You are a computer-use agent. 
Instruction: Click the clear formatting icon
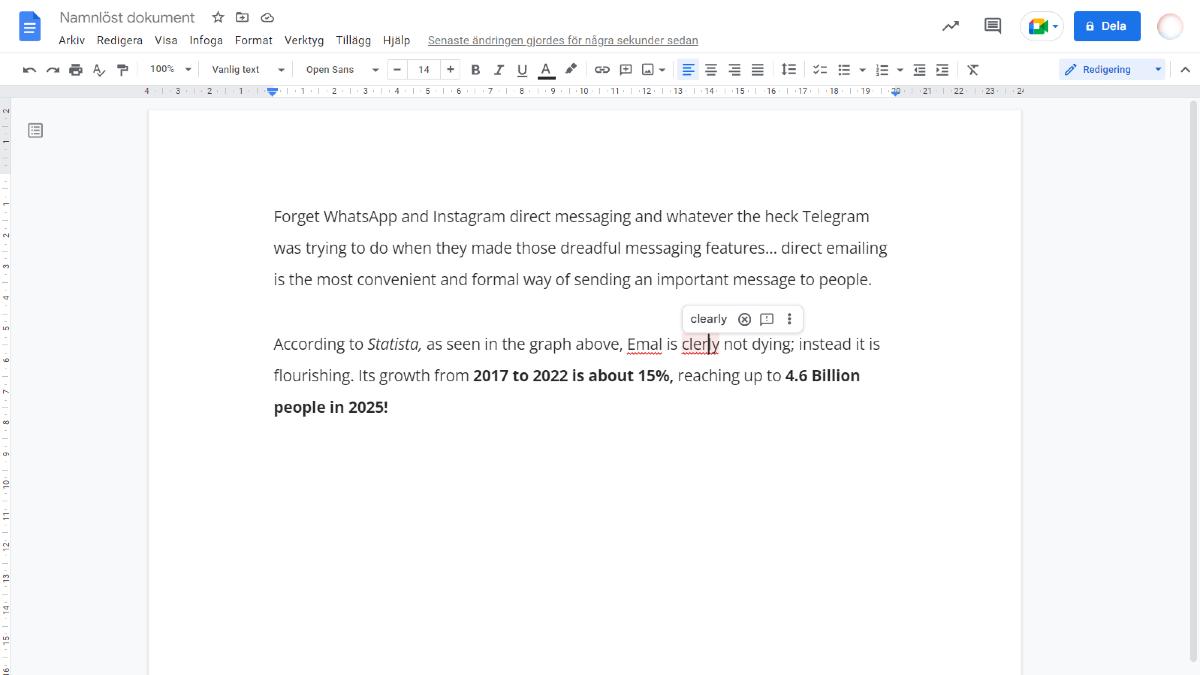(x=972, y=70)
